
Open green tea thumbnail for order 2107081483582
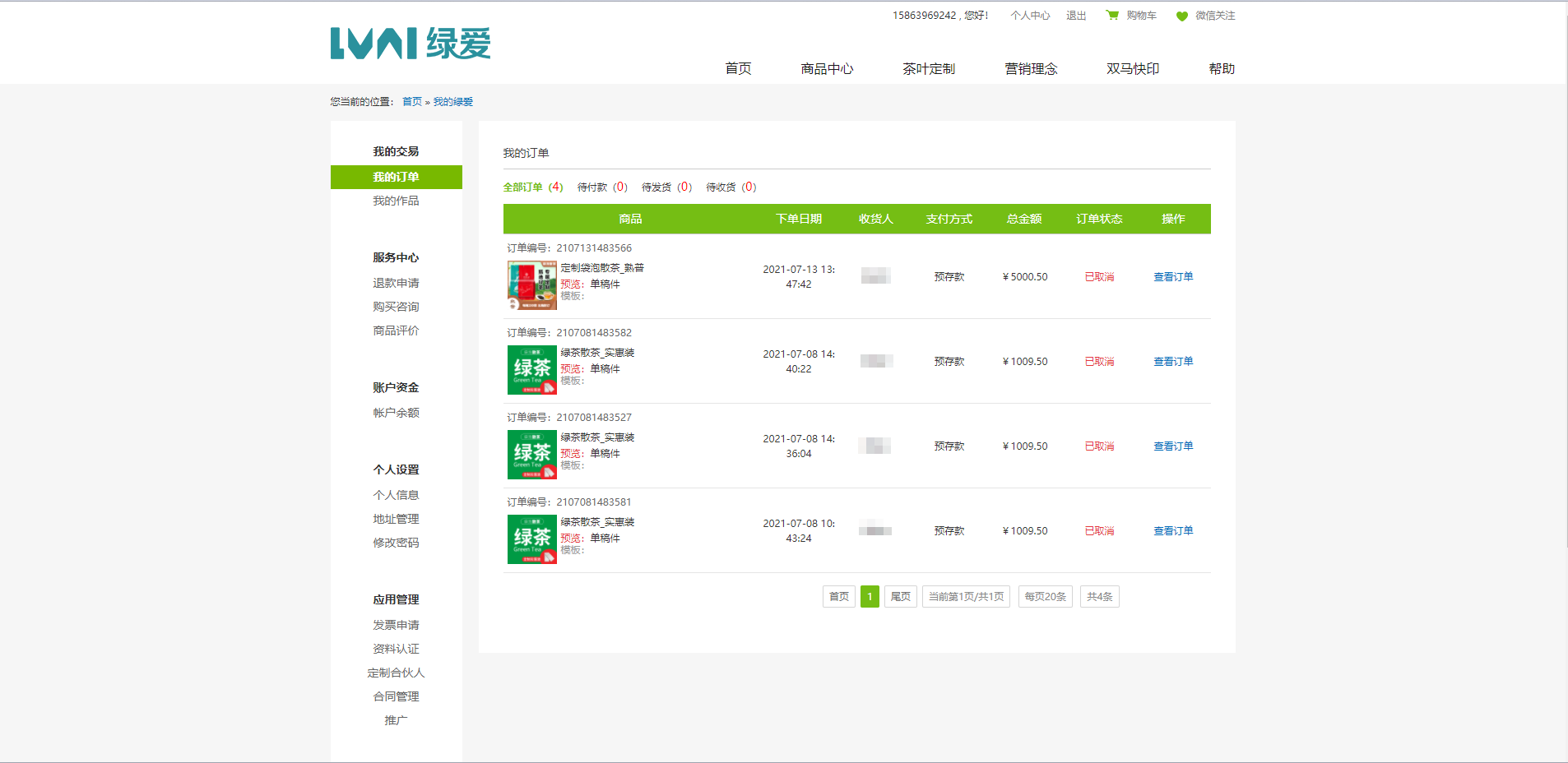(x=531, y=370)
